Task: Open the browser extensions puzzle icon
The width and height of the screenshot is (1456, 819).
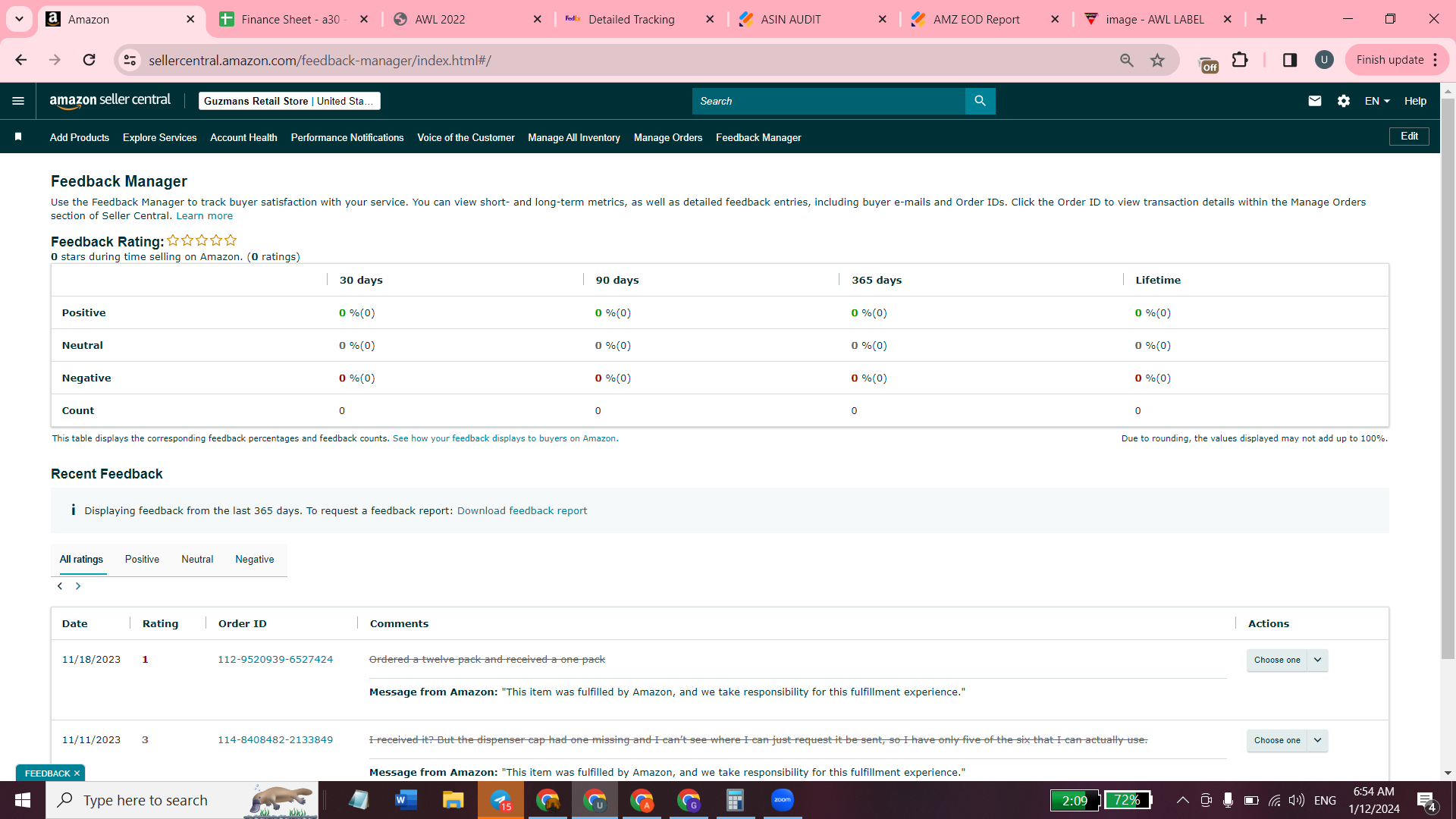Action: [x=1240, y=60]
